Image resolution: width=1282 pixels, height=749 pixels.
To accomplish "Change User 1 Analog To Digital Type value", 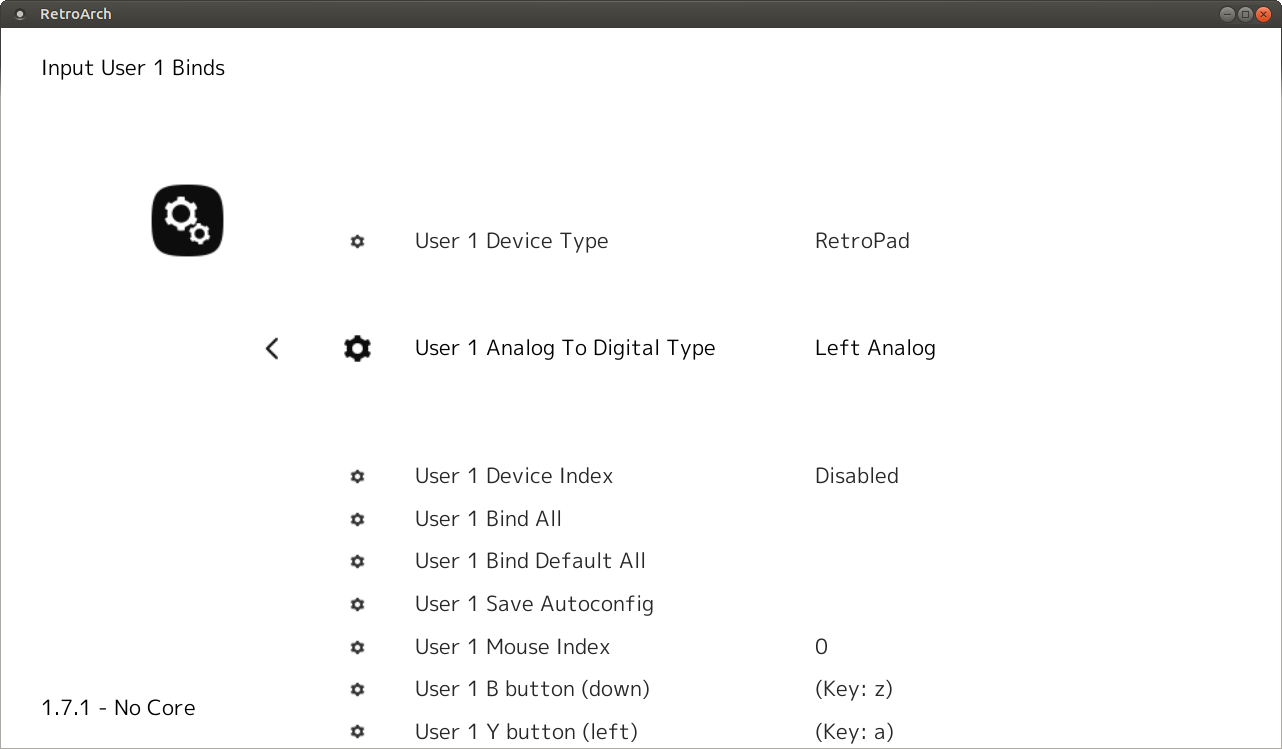I will (x=875, y=348).
